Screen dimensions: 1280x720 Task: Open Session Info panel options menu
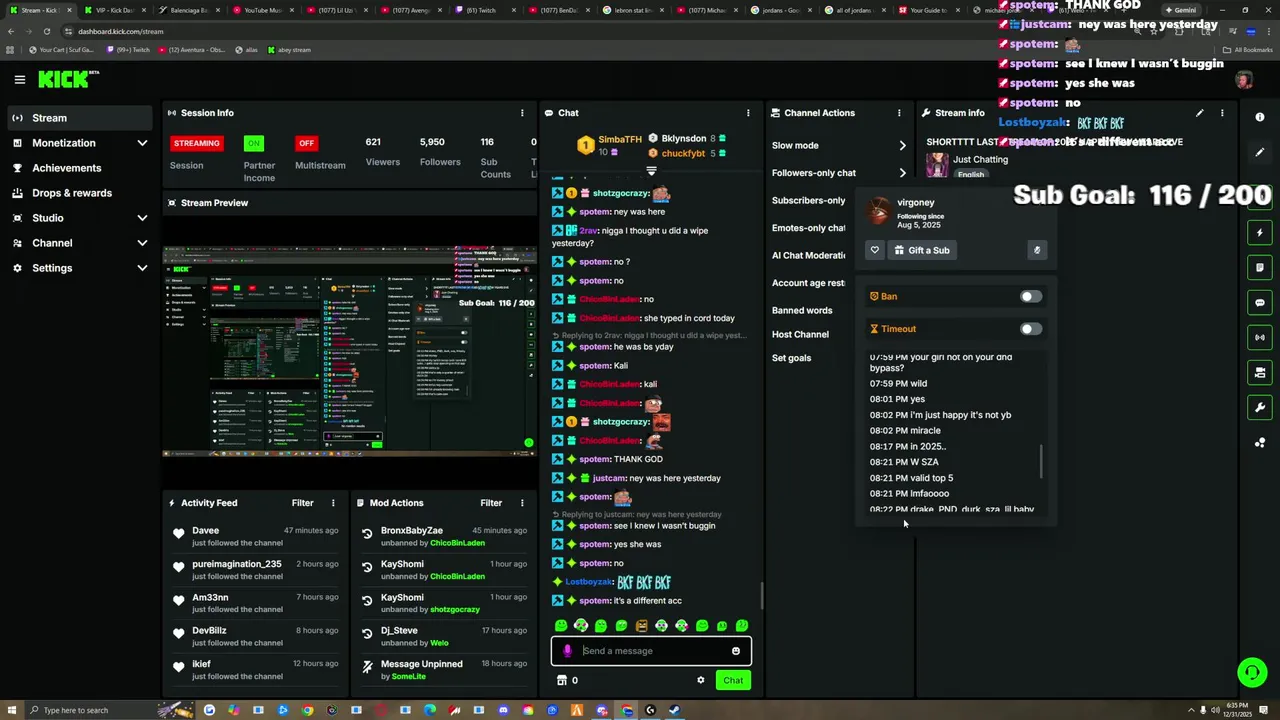522,113
